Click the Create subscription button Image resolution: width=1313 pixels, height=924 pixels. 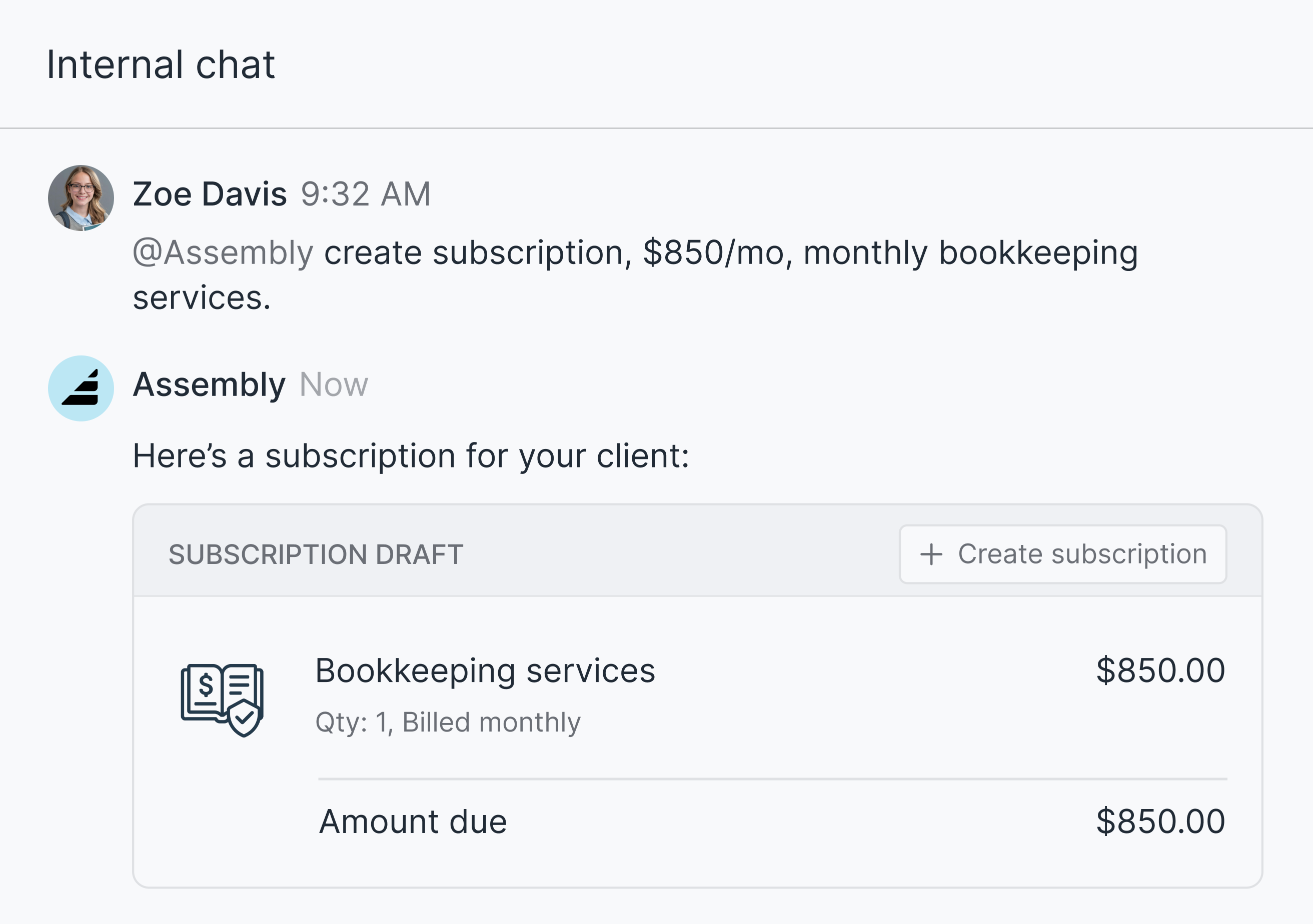point(1062,554)
